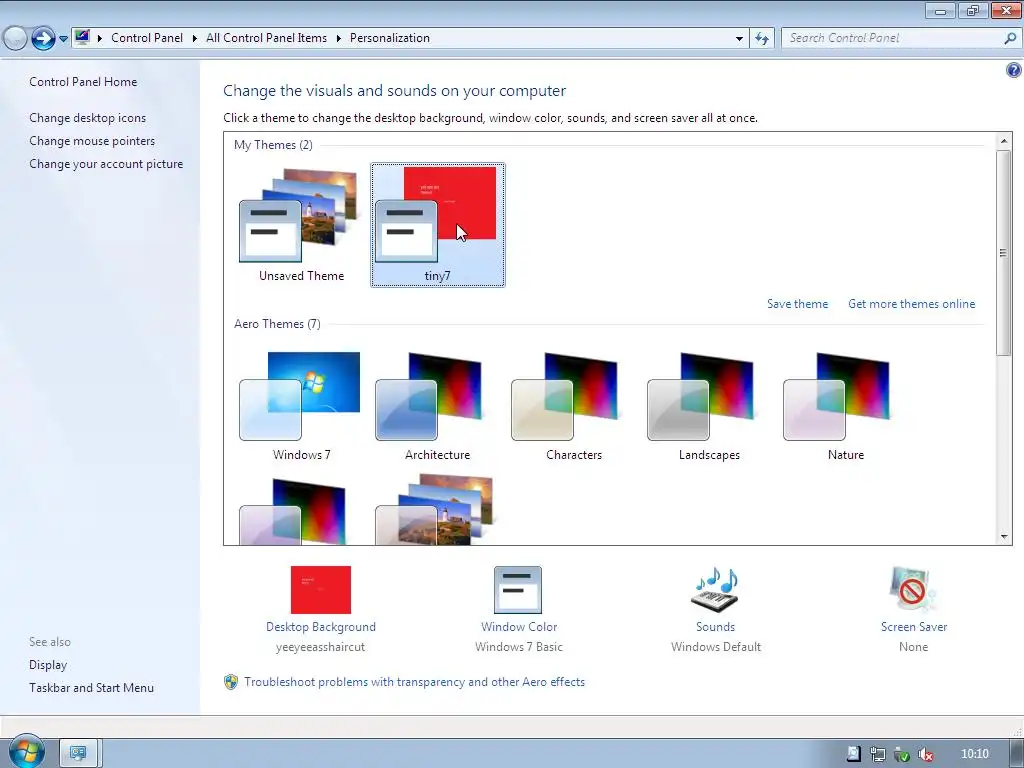Image resolution: width=1024 pixels, height=768 pixels.
Task: Click the network tray icon
Action: click(878, 754)
